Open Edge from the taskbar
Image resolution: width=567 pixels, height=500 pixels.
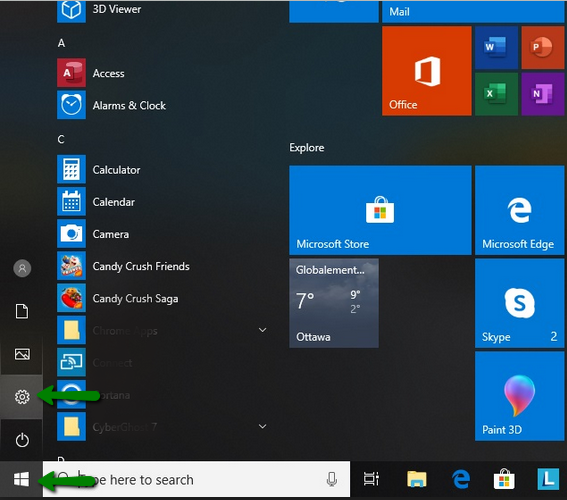tap(461, 479)
